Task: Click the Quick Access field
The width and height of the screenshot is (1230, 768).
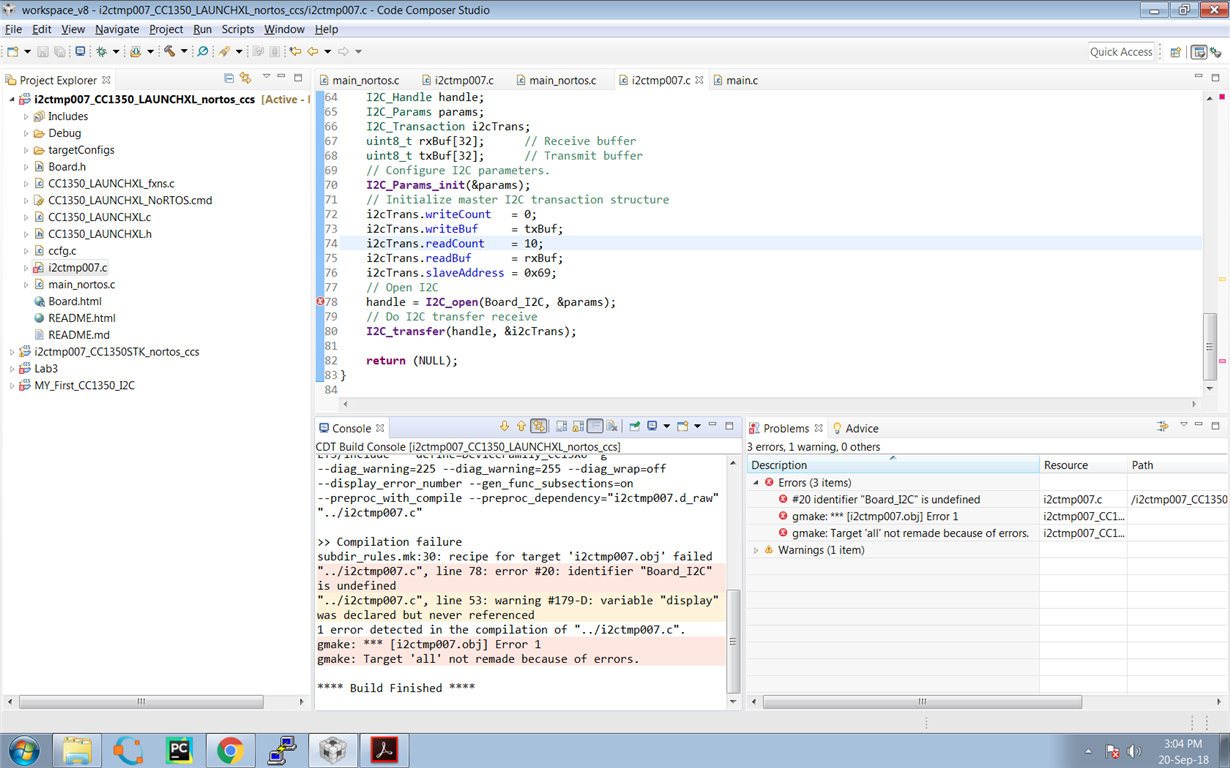Action: click(x=1121, y=52)
